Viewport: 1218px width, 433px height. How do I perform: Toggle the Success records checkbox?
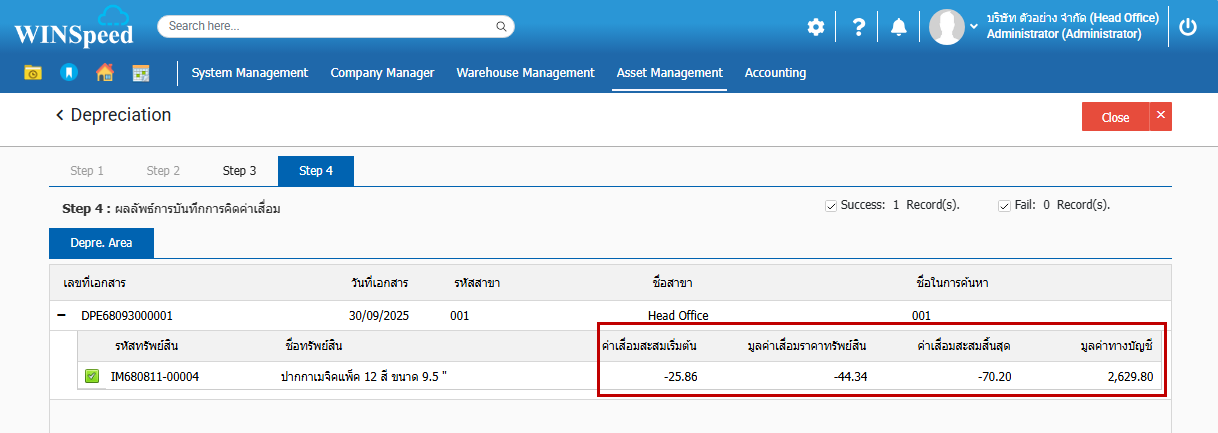[x=830, y=205]
